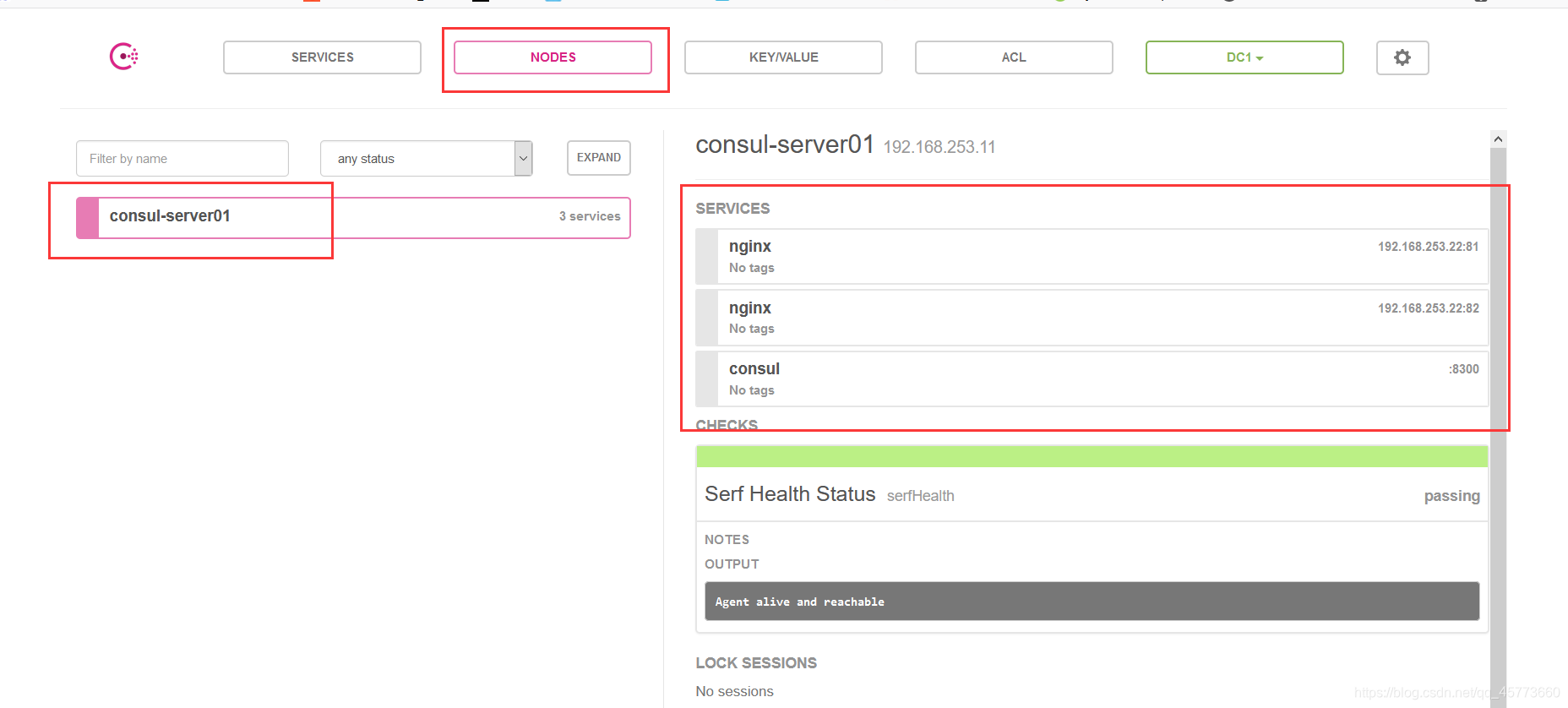Click the Serf Health Status check title

coord(790,494)
